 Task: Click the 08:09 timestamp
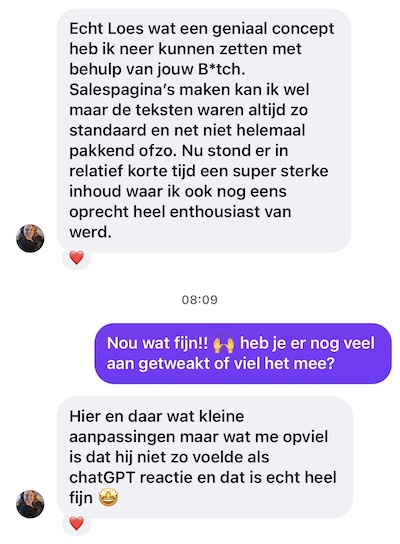coord(200,300)
